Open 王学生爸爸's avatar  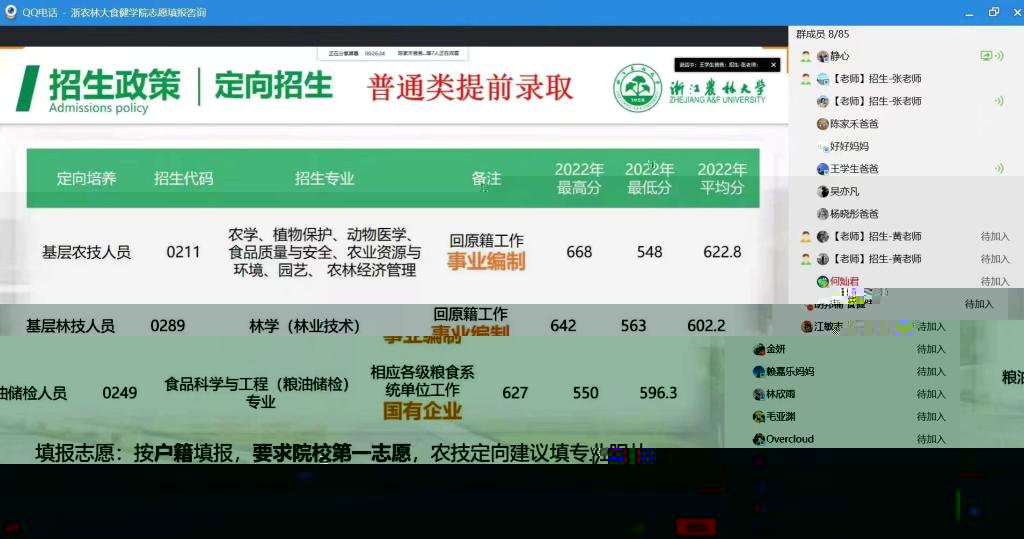[823, 169]
